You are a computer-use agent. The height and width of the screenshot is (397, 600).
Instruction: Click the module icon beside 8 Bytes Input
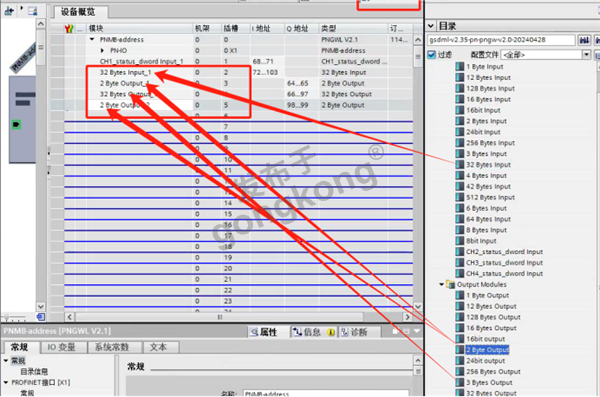tap(460, 230)
